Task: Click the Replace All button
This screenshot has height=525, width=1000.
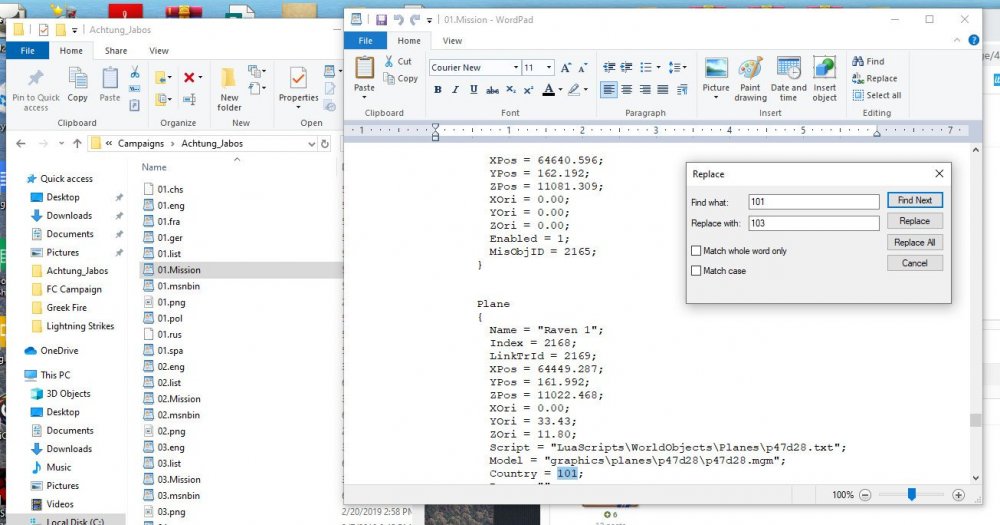Action: pos(914,242)
